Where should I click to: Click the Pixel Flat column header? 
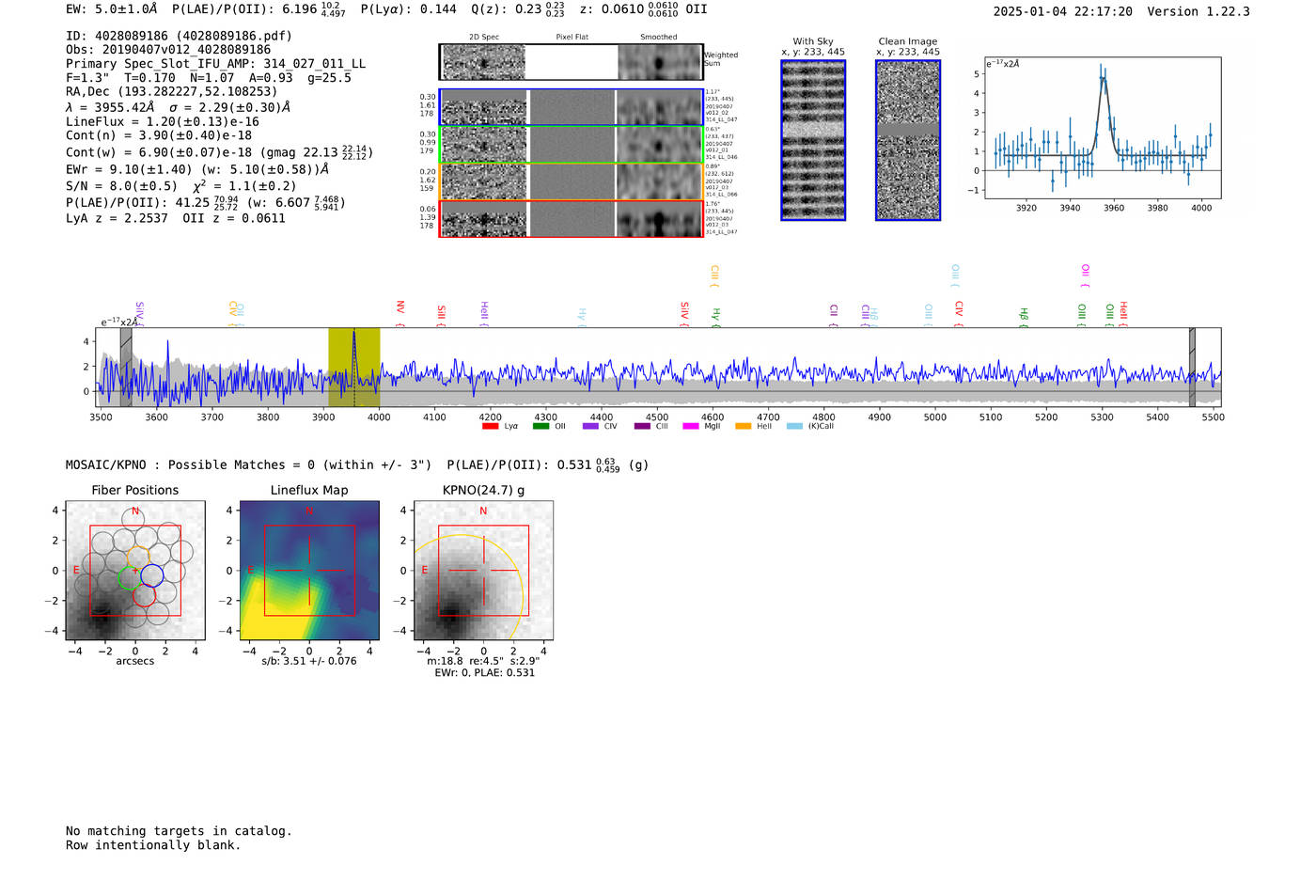click(572, 37)
